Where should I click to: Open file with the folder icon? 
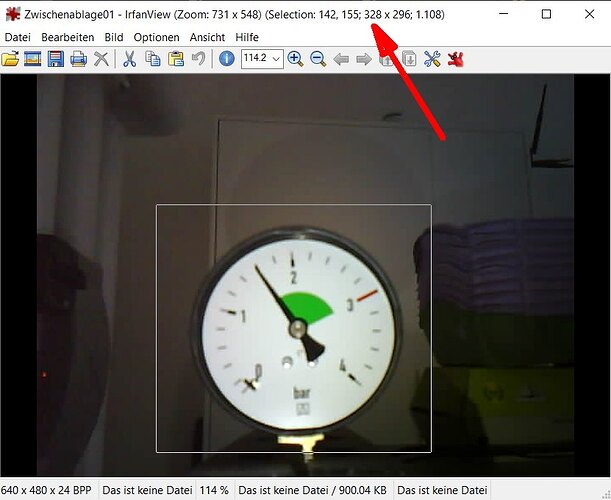point(10,59)
